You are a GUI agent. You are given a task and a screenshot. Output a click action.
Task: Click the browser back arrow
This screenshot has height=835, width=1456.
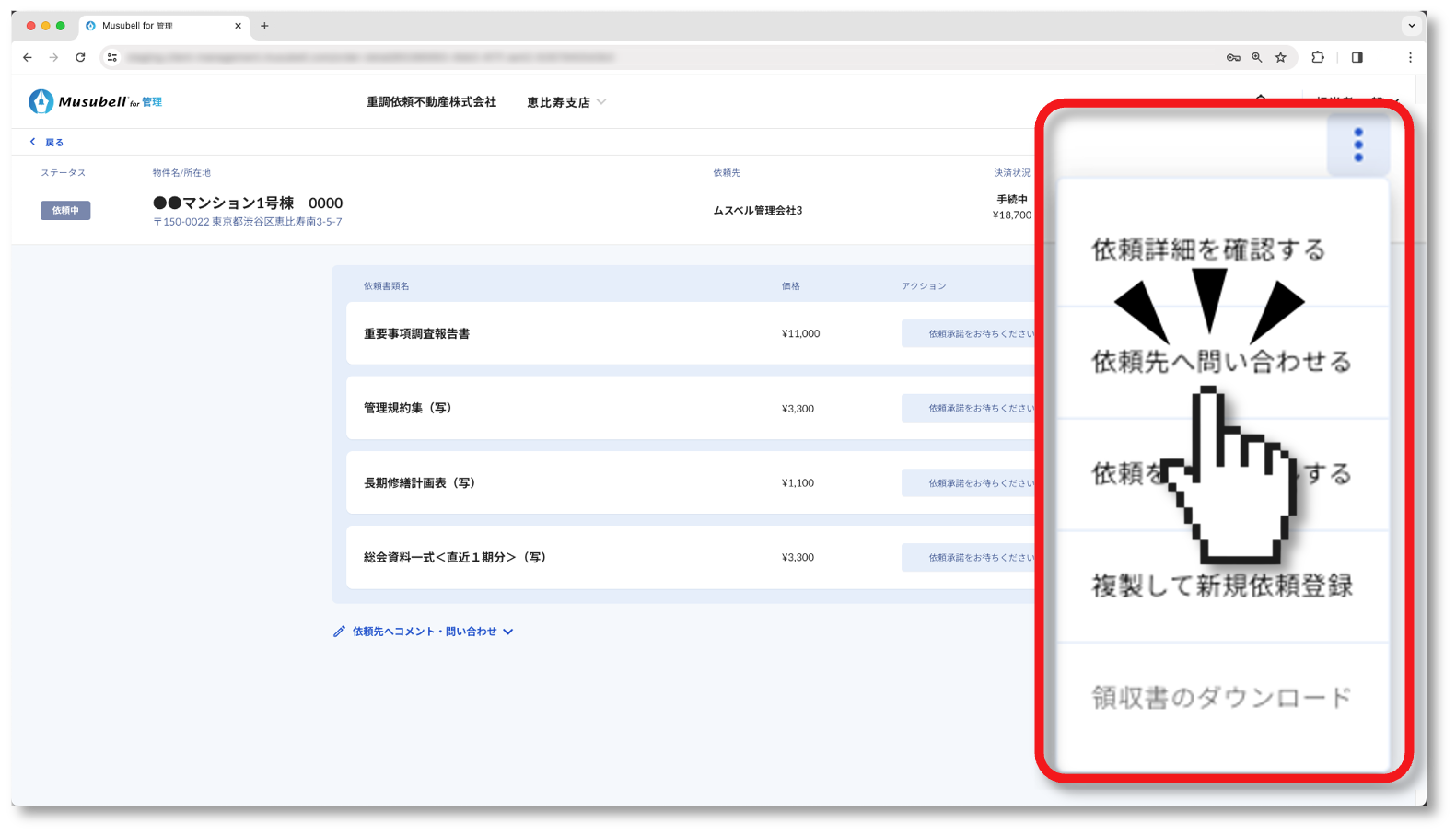click(28, 57)
